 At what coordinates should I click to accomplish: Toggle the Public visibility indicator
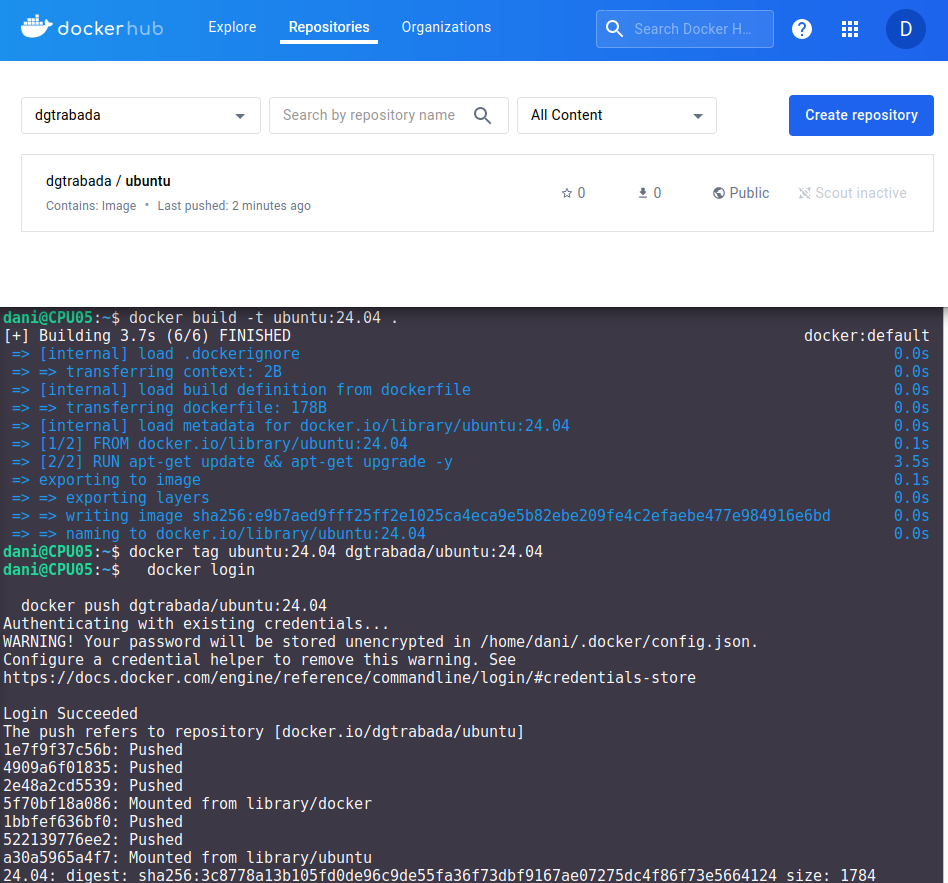point(741,193)
